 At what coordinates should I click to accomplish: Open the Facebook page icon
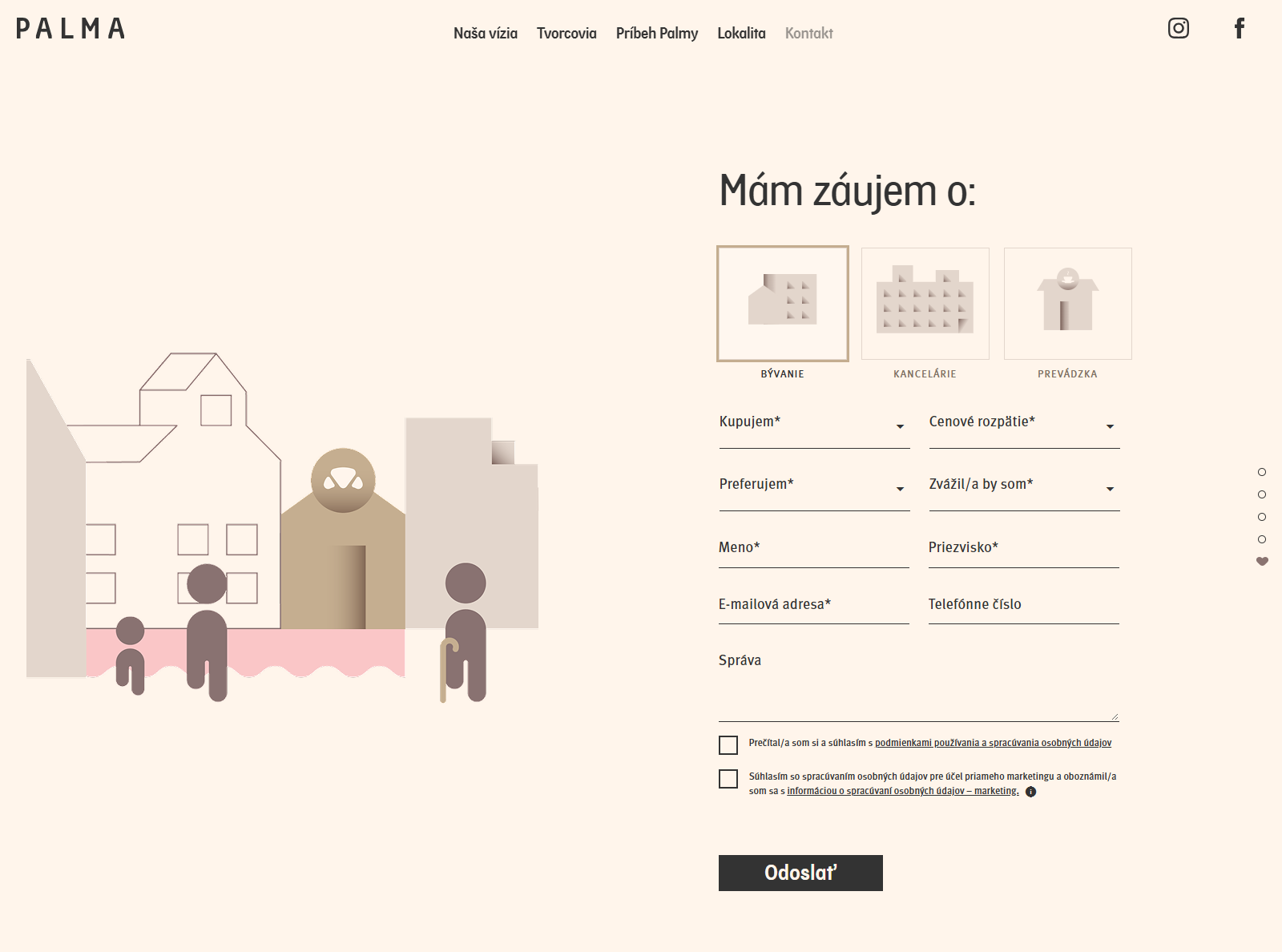pos(1240,28)
